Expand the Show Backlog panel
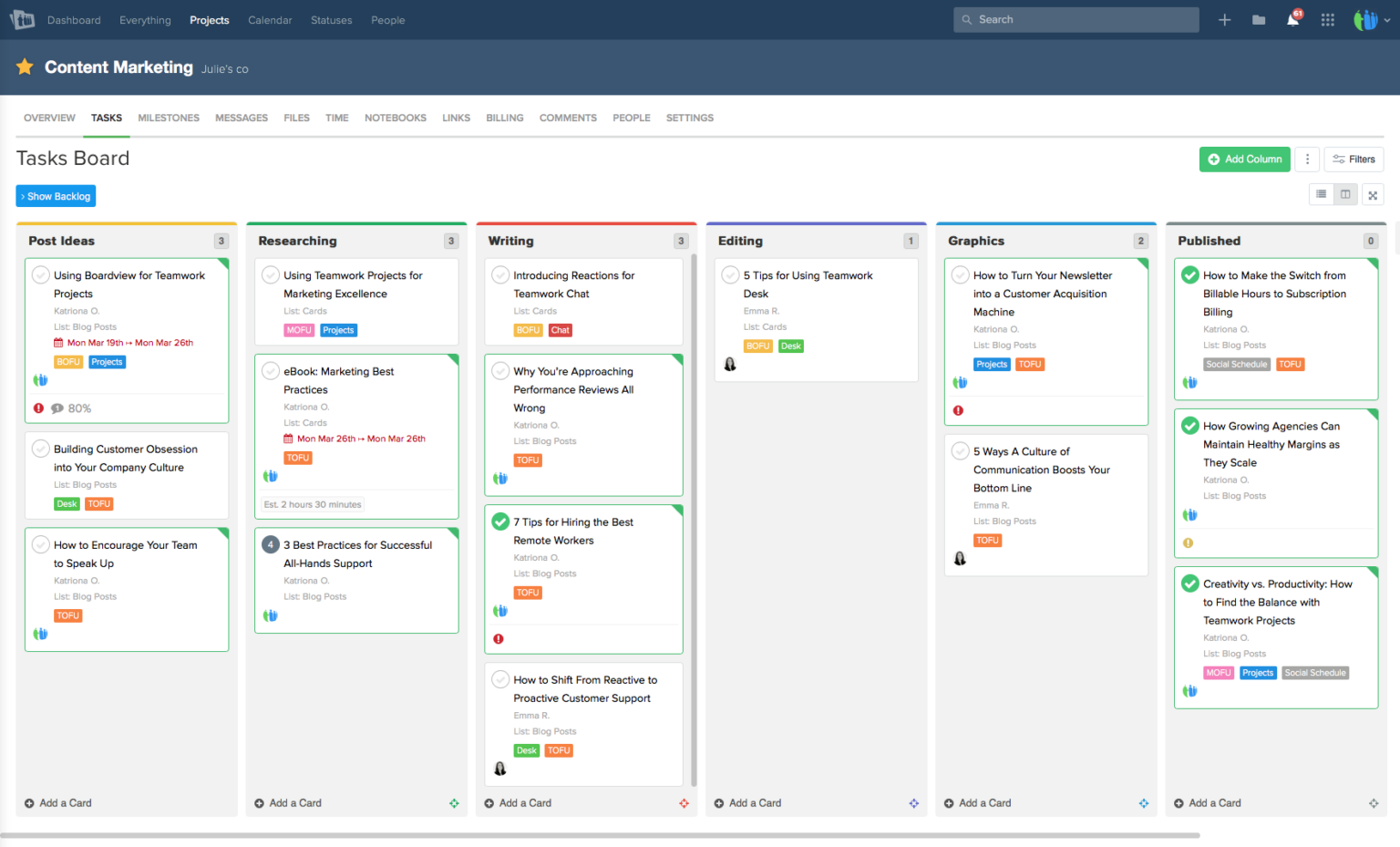The height and width of the screenshot is (847, 1400). [56, 195]
